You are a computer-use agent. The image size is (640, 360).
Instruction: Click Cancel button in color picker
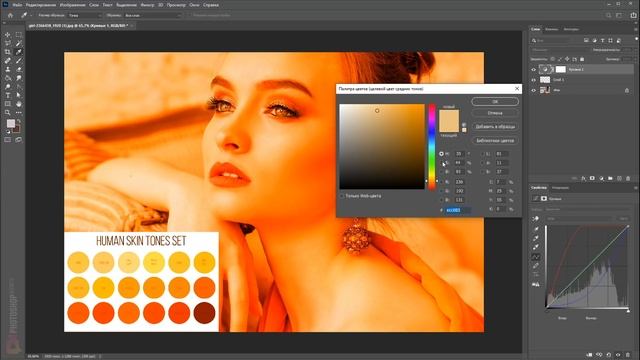pyautogui.click(x=495, y=113)
